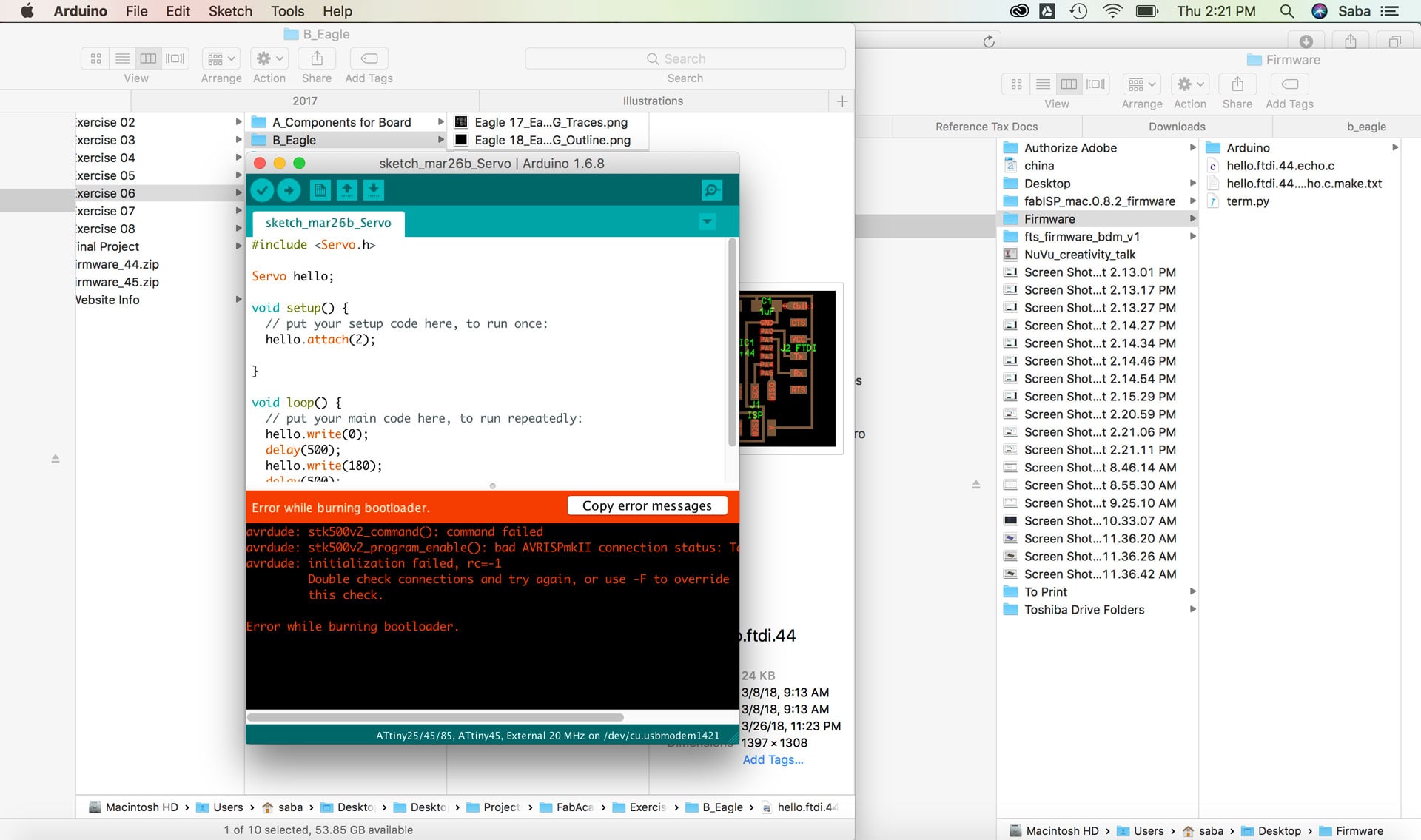This screenshot has height=840, width=1421.
Task: Switch Firmware window to cover flow view
Action: click(x=1096, y=84)
